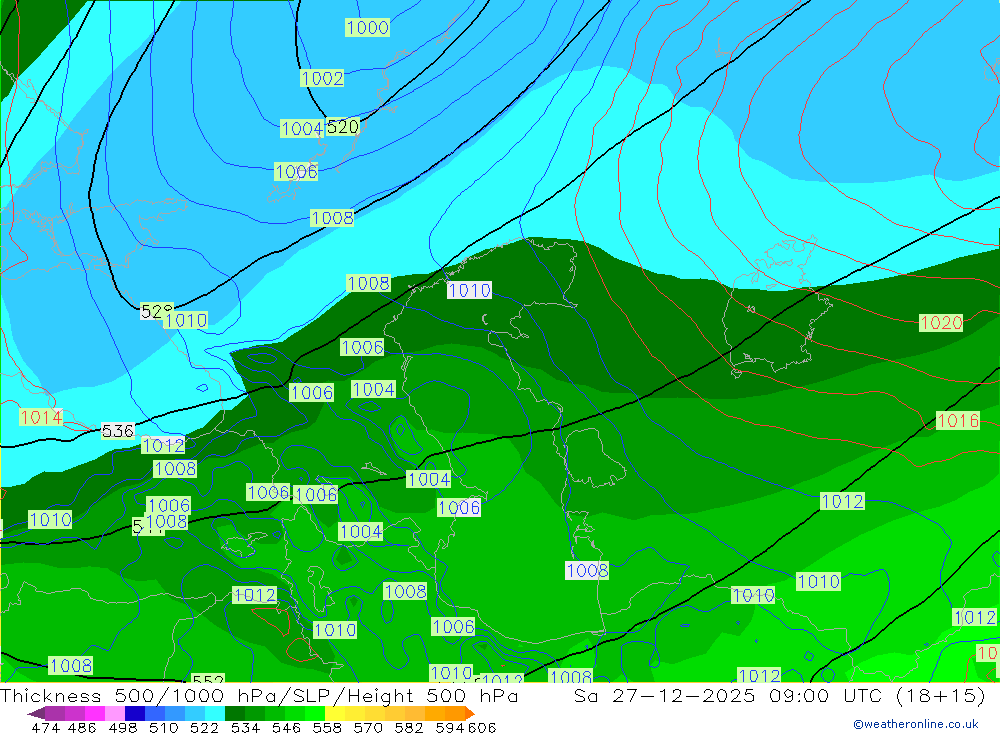
Task: Click the 1002 isobar label
Action: point(322,78)
